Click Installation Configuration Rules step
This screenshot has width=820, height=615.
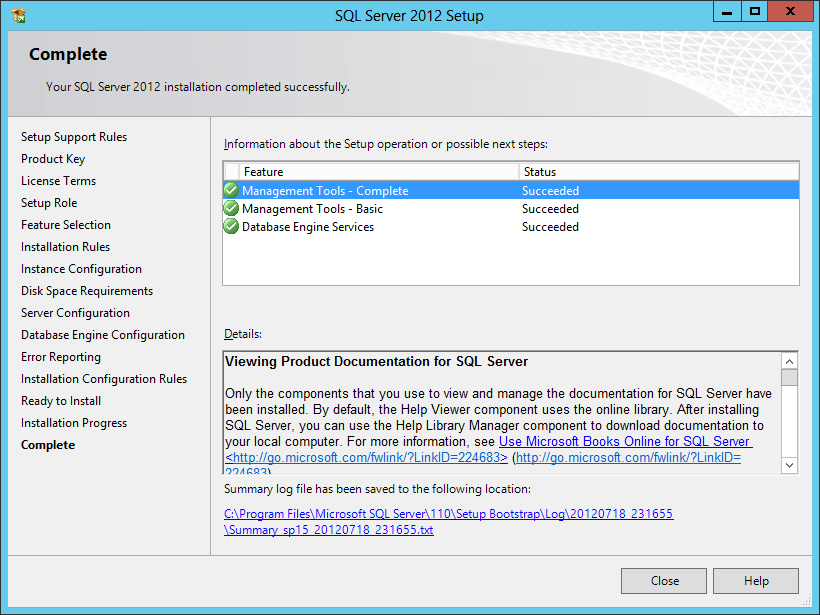[x=104, y=379]
